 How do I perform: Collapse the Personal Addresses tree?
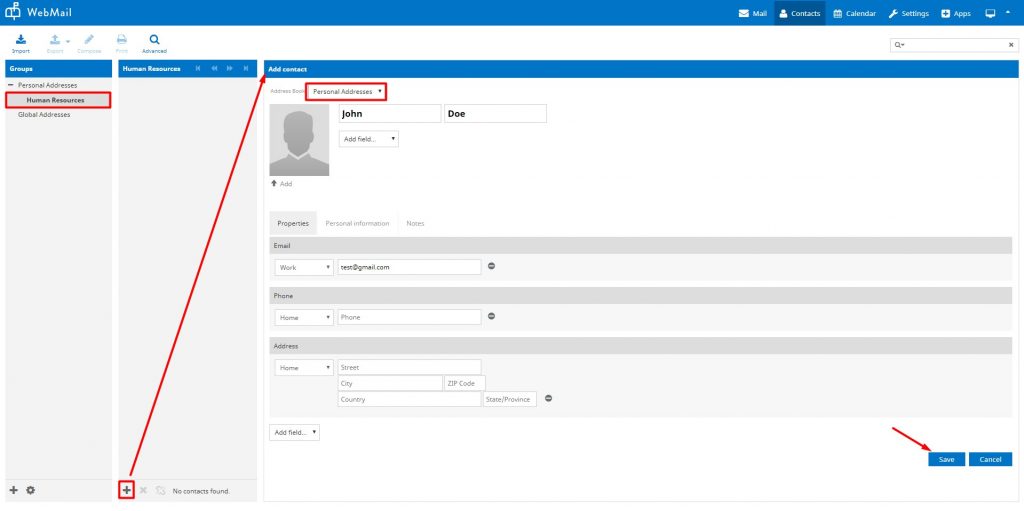[x=11, y=85]
